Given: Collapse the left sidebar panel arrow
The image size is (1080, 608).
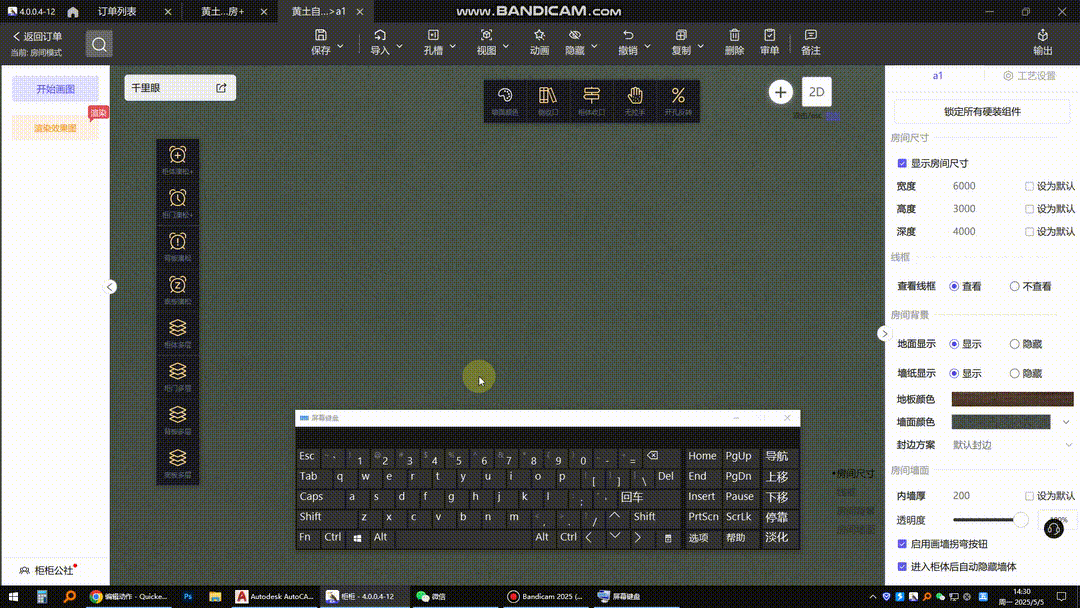Looking at the screenshot, I should (110, 287).
